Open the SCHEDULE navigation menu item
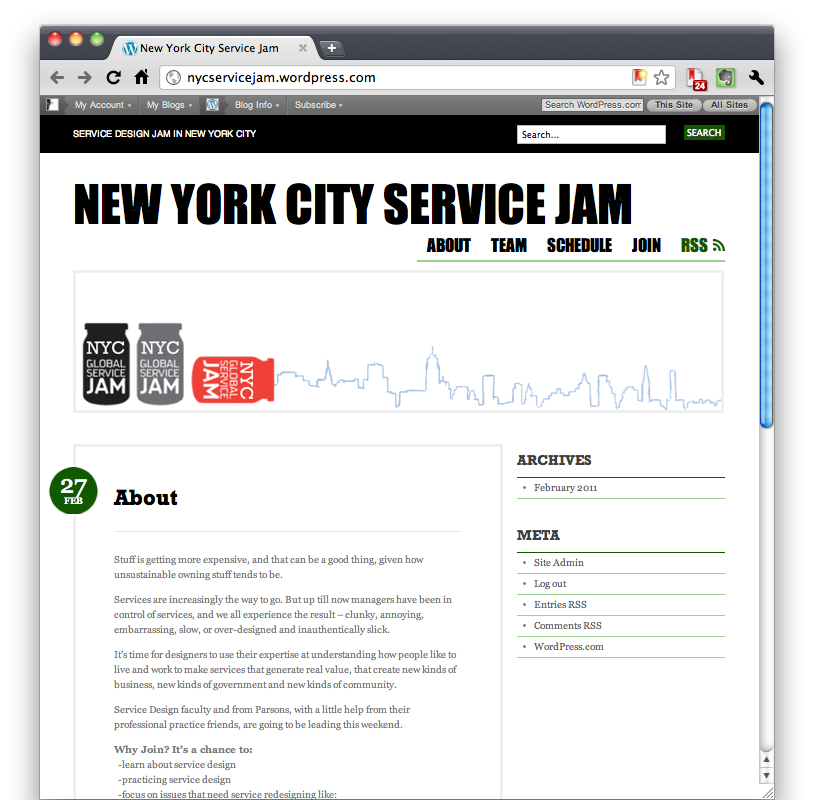 (579, 244)
